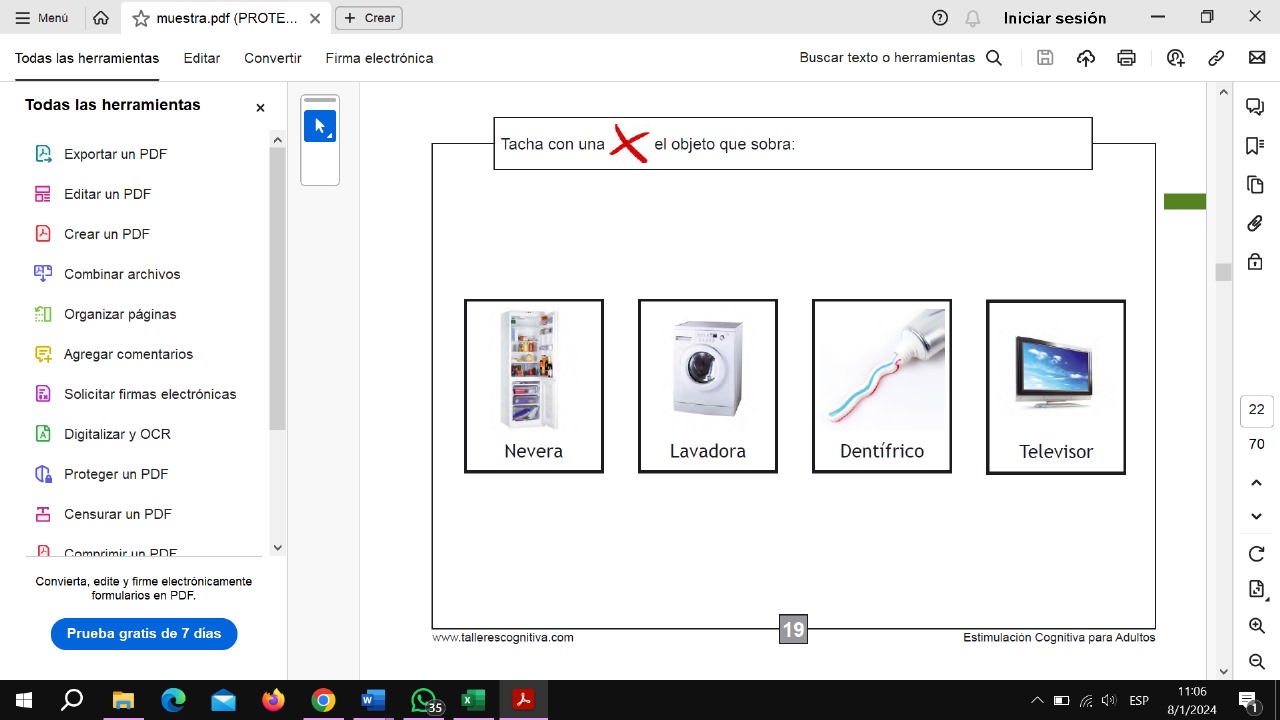Click the home icon
This screenshot has width=1280, height=720.
(100, 18)
